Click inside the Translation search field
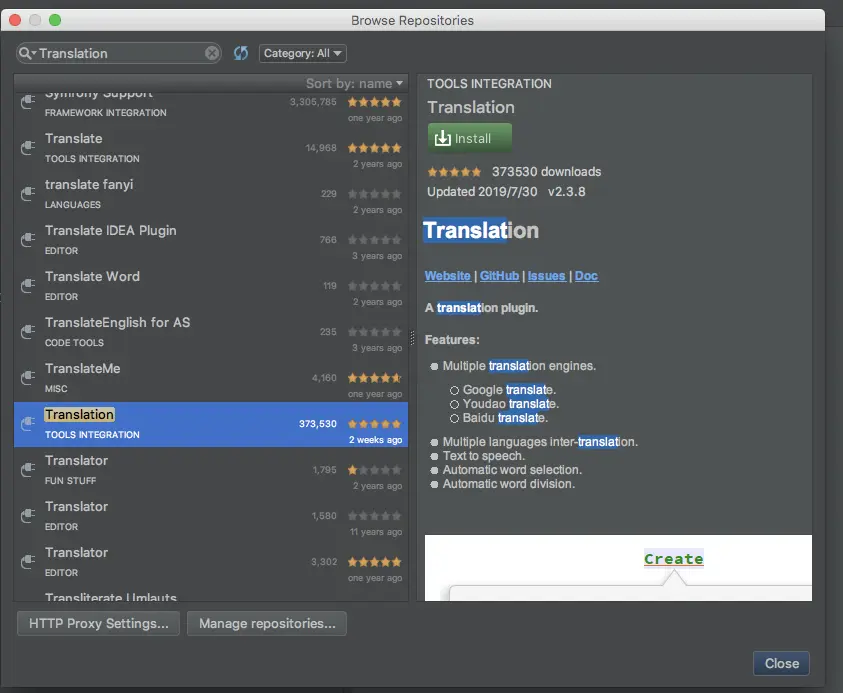843x693 pixels. pos(118,53)
